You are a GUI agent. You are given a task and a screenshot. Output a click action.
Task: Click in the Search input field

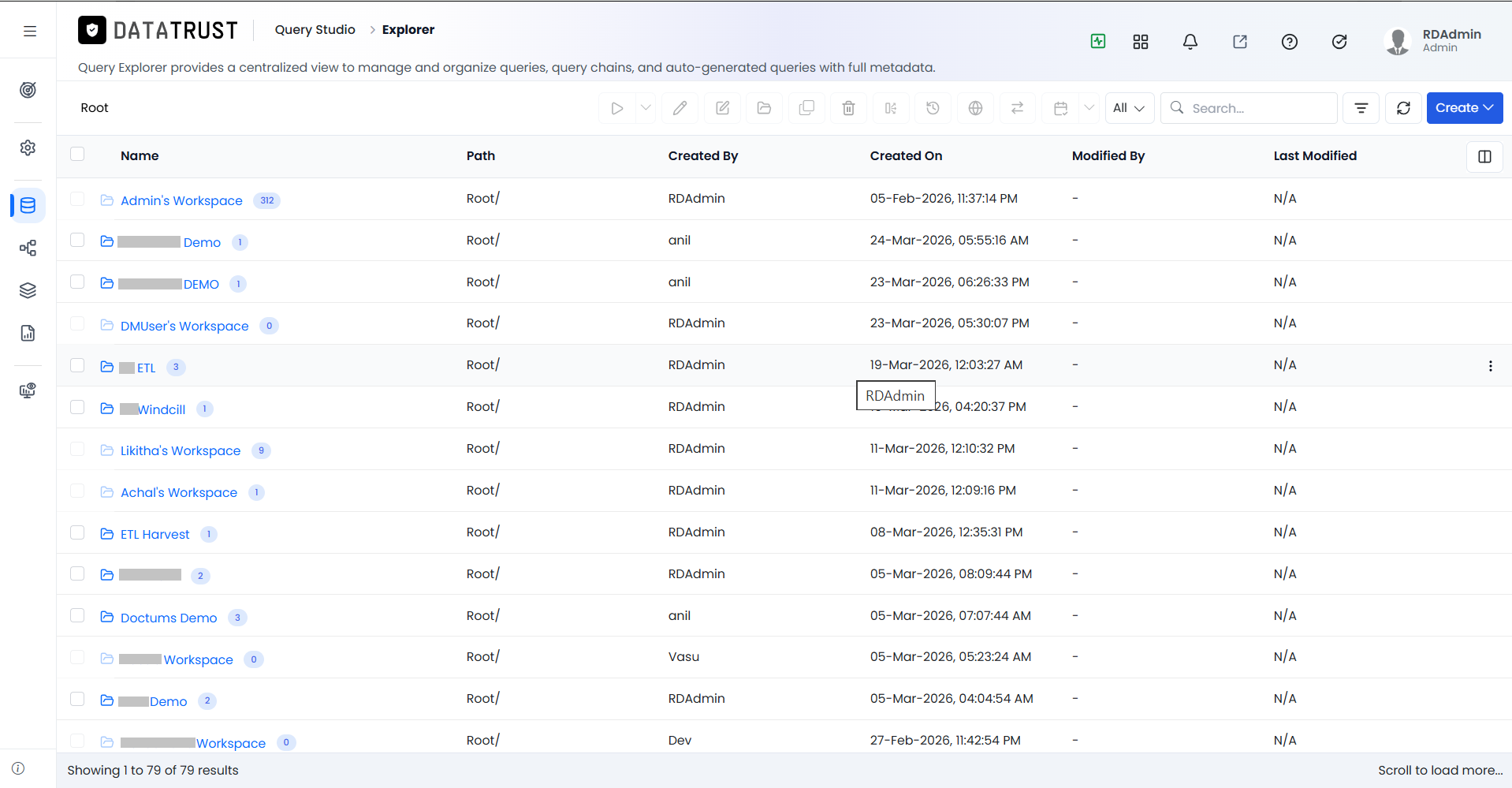pyautogui.click(x=1249, y=108)
